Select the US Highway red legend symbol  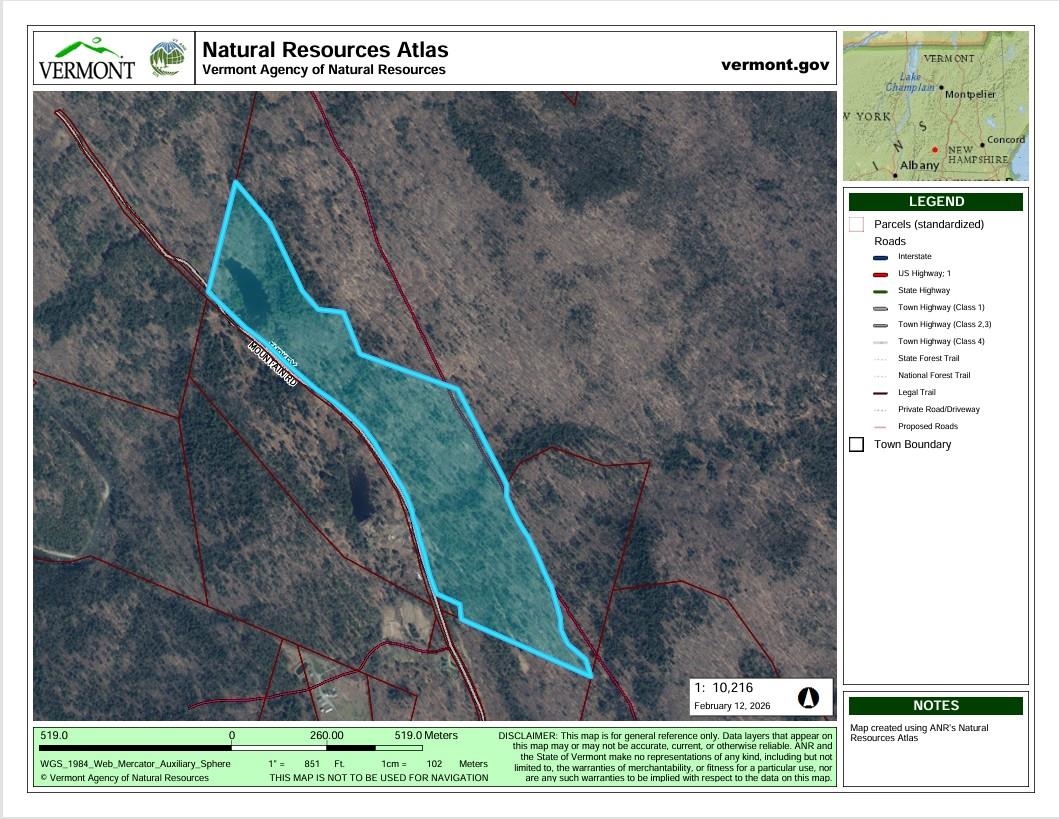880,274
